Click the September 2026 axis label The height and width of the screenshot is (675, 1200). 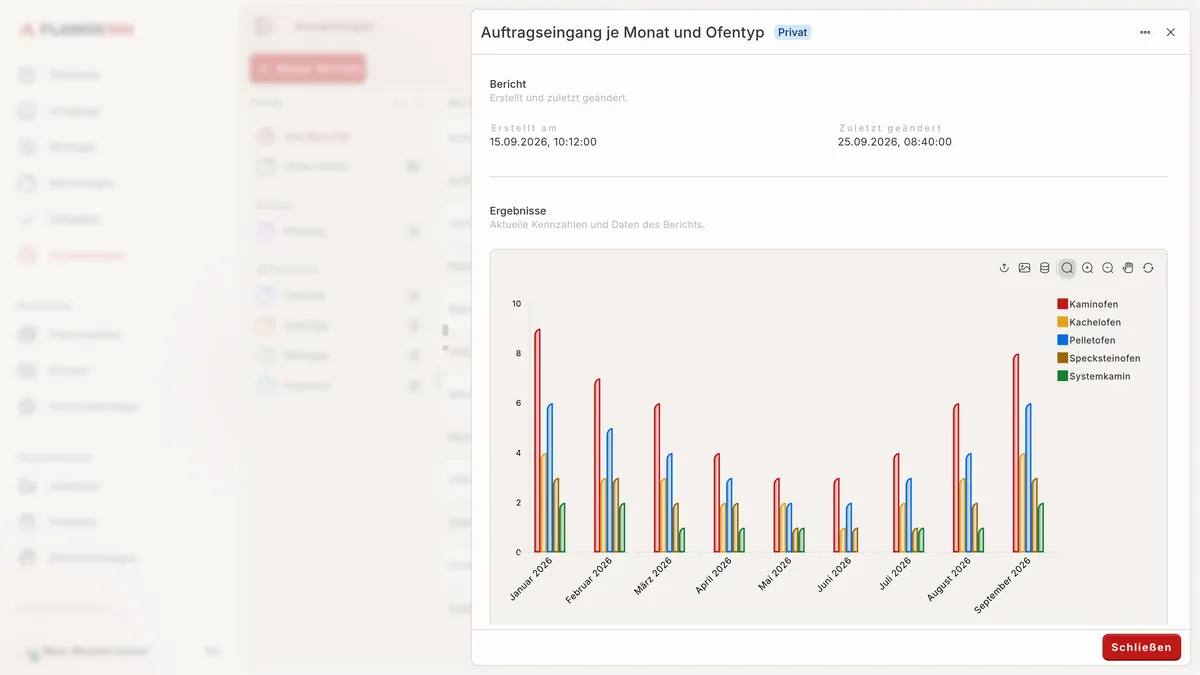tap(1002, 586)
